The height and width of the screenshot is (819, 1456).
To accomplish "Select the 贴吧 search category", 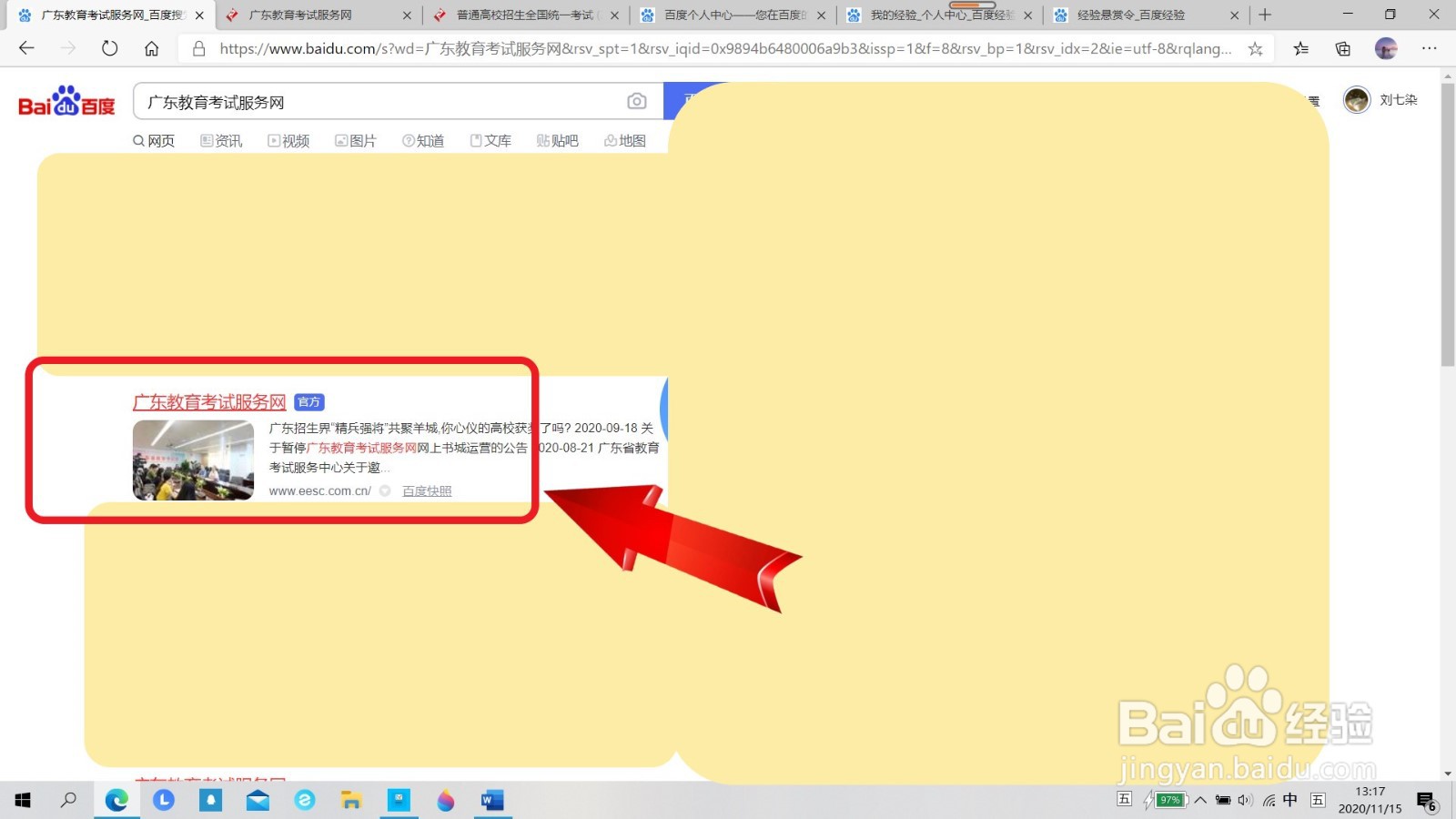I will [558, 141].
